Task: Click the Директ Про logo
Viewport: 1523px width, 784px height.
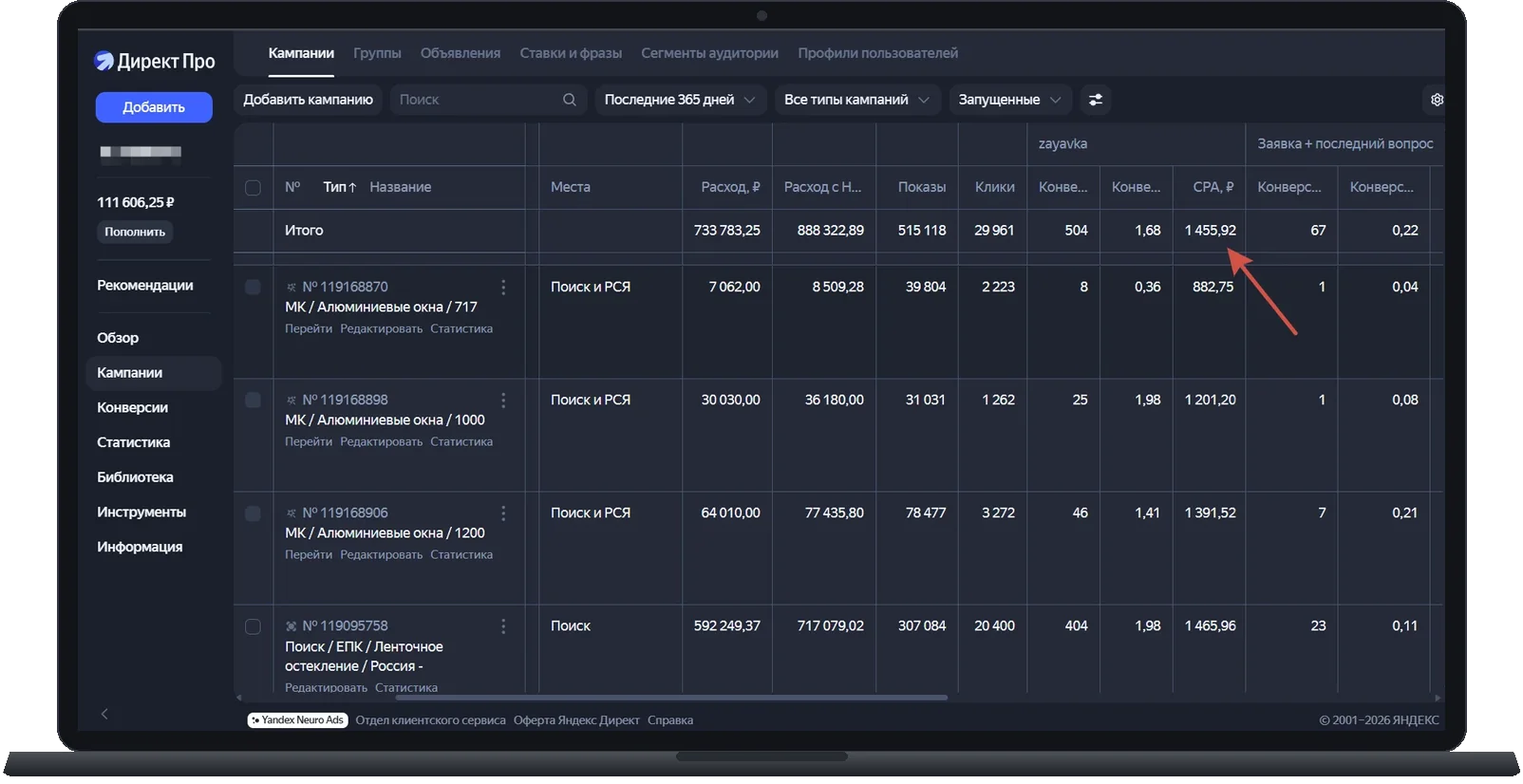Action: 155,62
